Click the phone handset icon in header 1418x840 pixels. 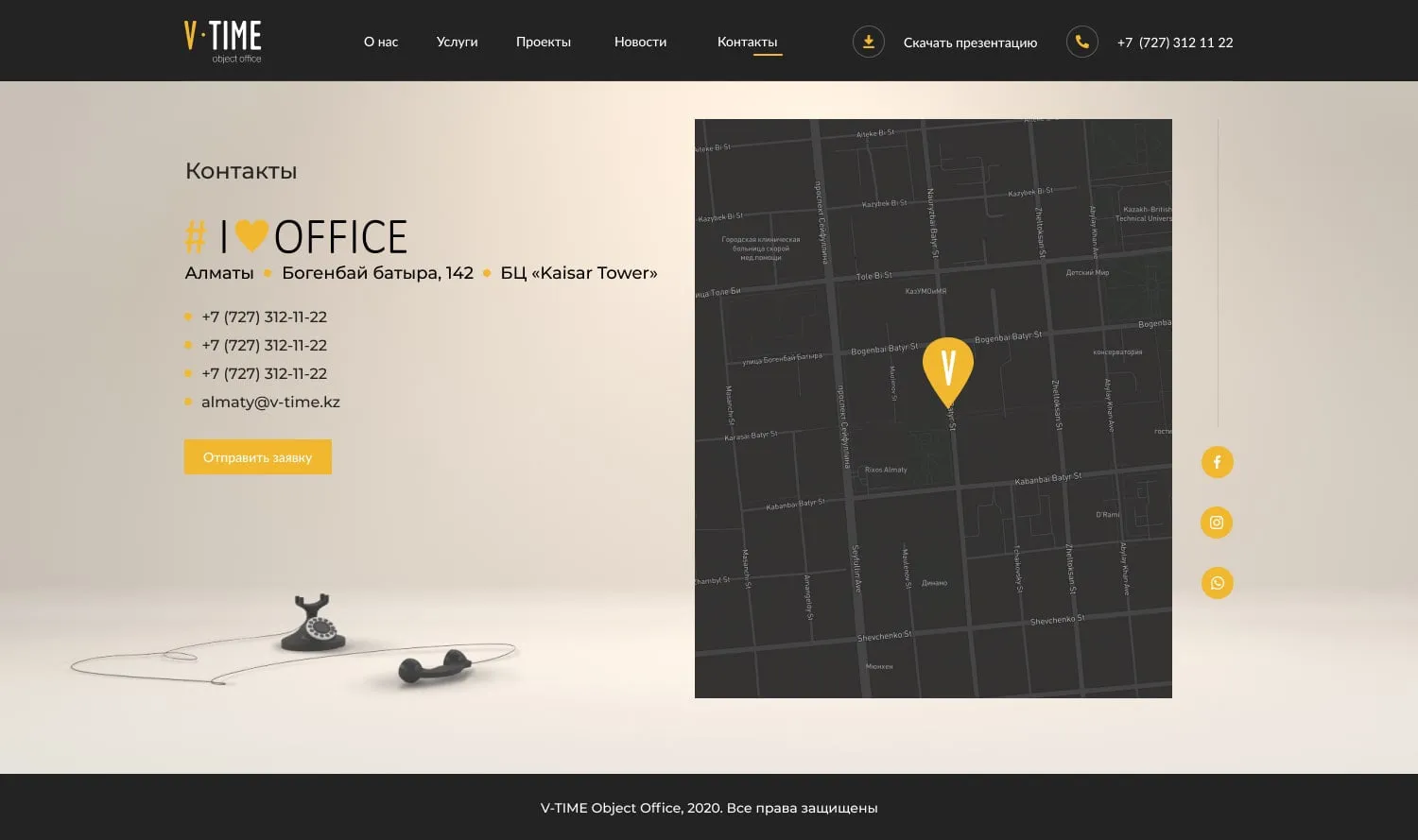pos(1081,42)
